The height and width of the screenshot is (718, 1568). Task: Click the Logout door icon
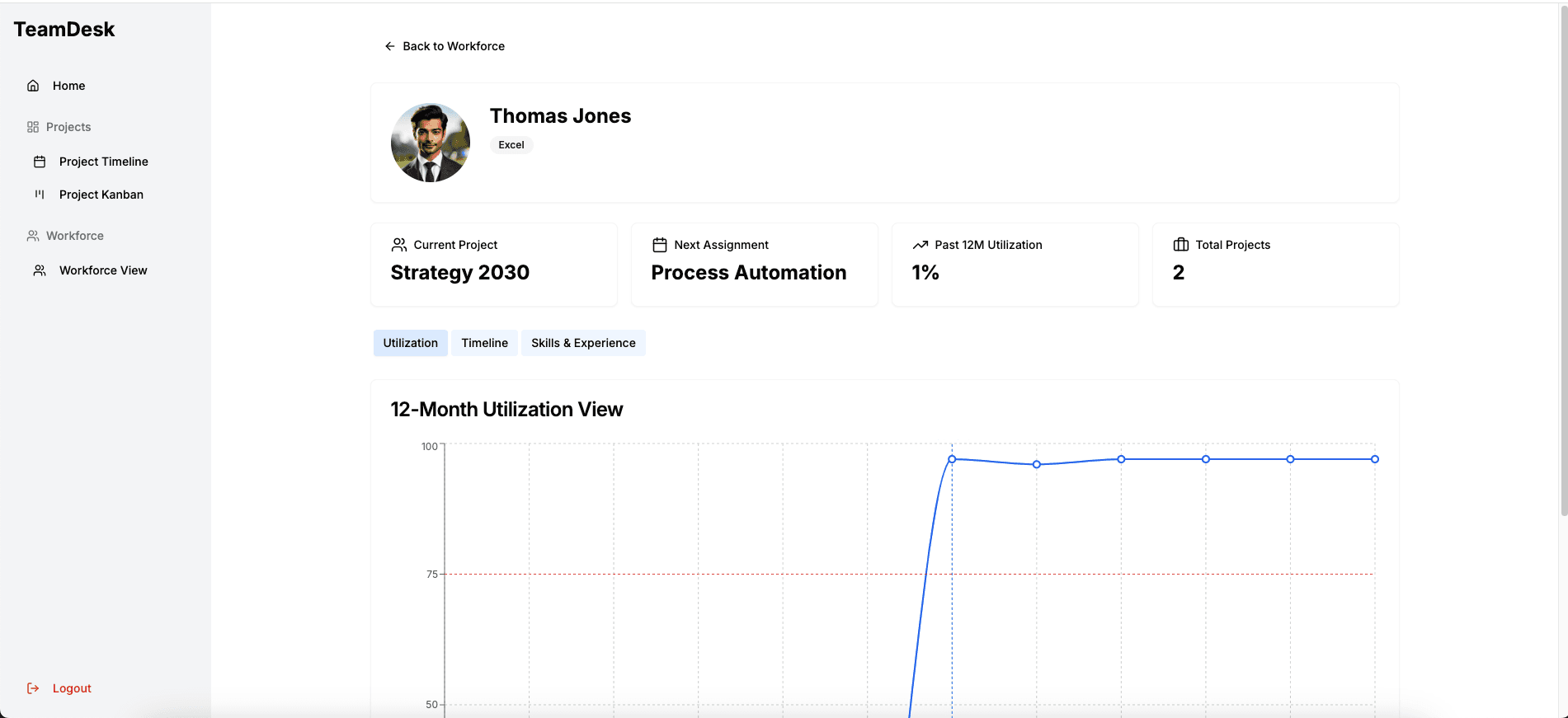pos(33,688)
